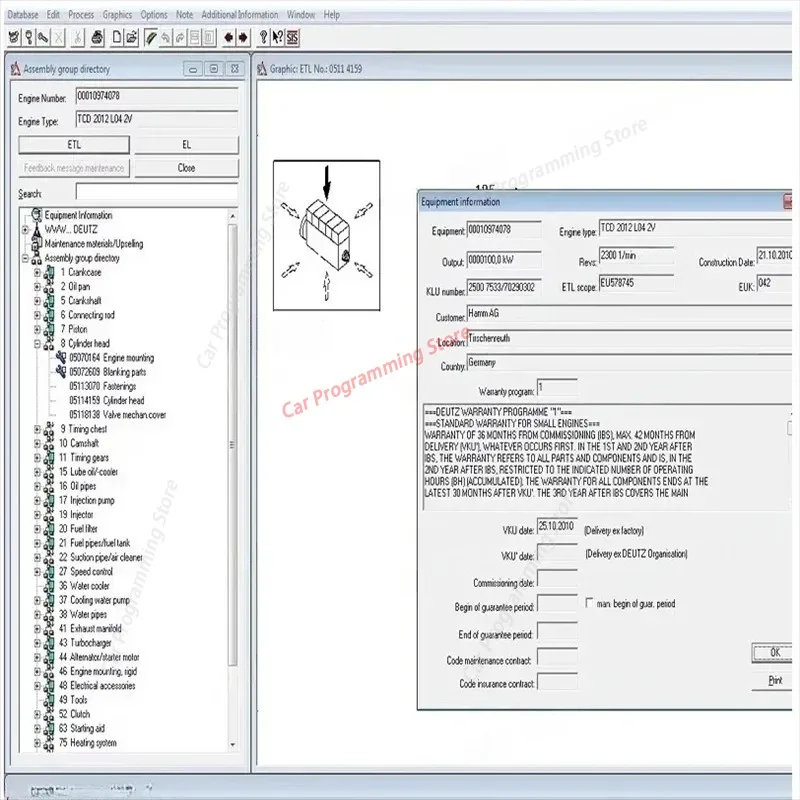Viewport: 800px width, 800px height.
Task: Click the printer icon in toolbar
Action: click(x=97, y=37)
